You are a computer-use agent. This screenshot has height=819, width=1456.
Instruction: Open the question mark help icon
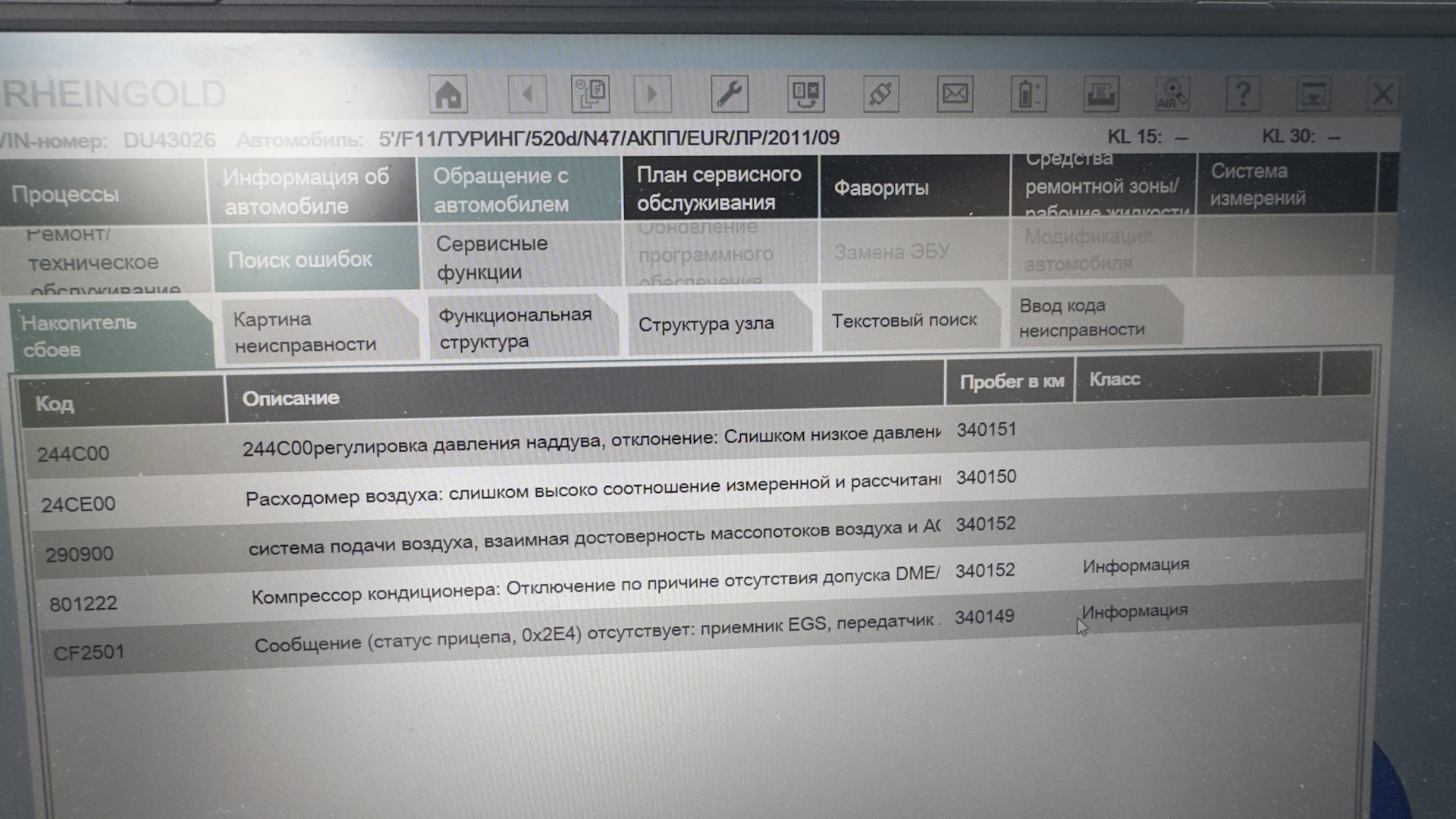1242,95
